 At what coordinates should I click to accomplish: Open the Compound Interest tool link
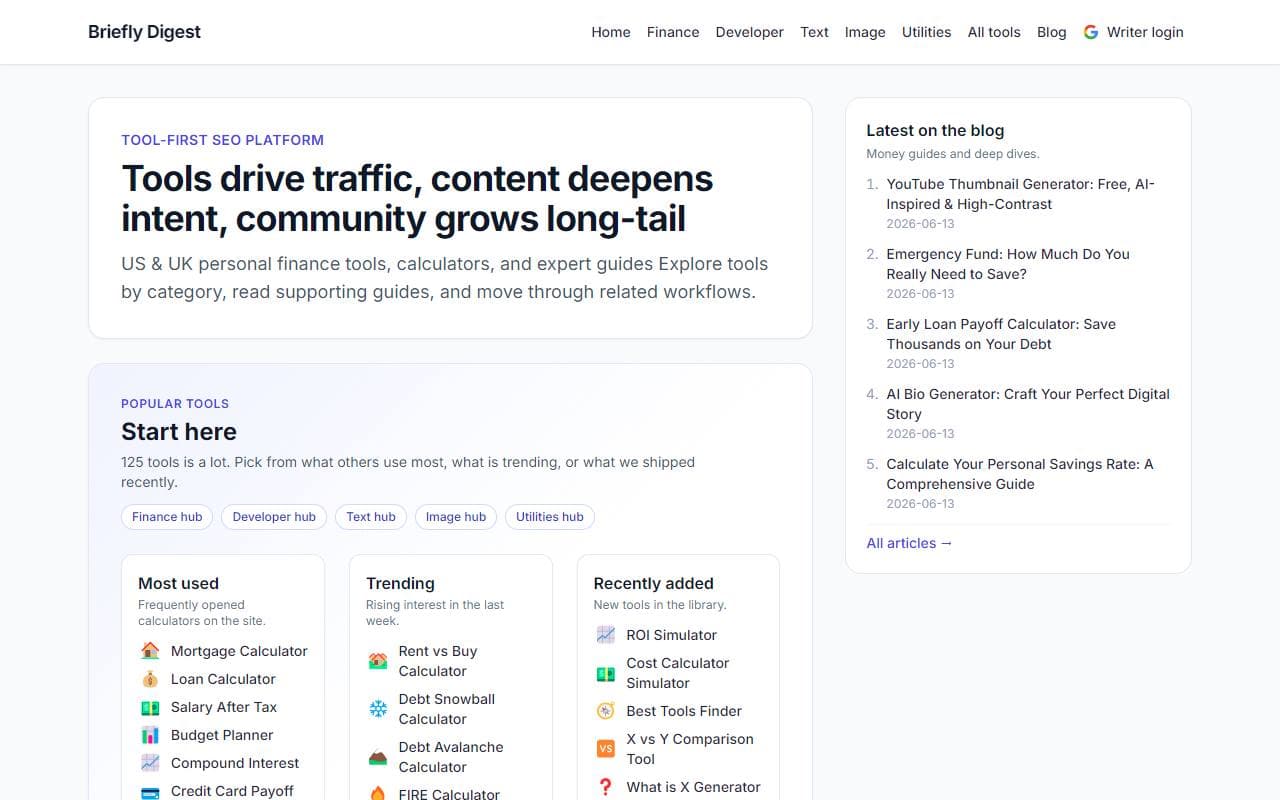coord(235,763)
